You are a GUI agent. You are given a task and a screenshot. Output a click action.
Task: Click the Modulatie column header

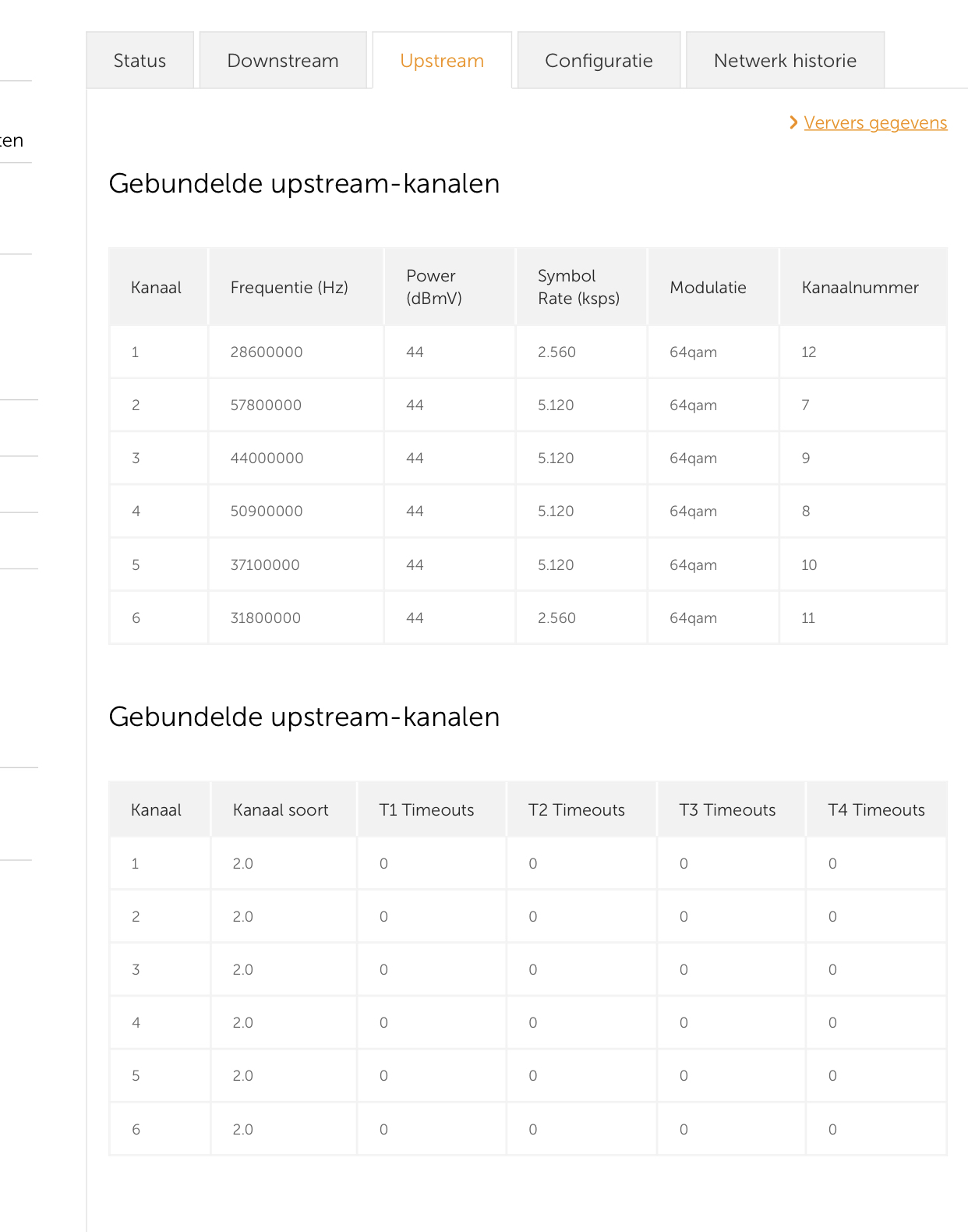click(708, 288)
